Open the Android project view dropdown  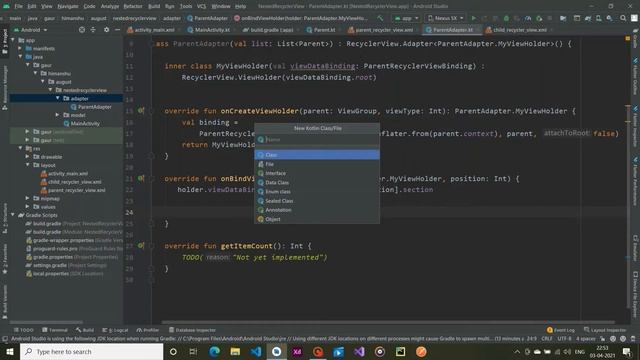31,30
